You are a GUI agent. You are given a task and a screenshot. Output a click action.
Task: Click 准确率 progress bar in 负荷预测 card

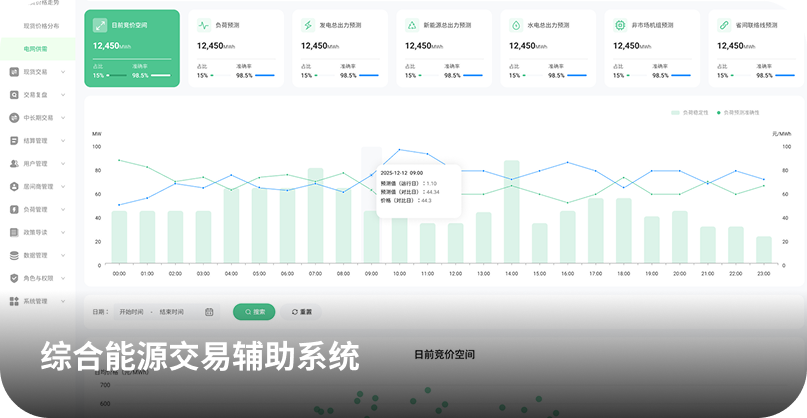click(x=265, y=76)
